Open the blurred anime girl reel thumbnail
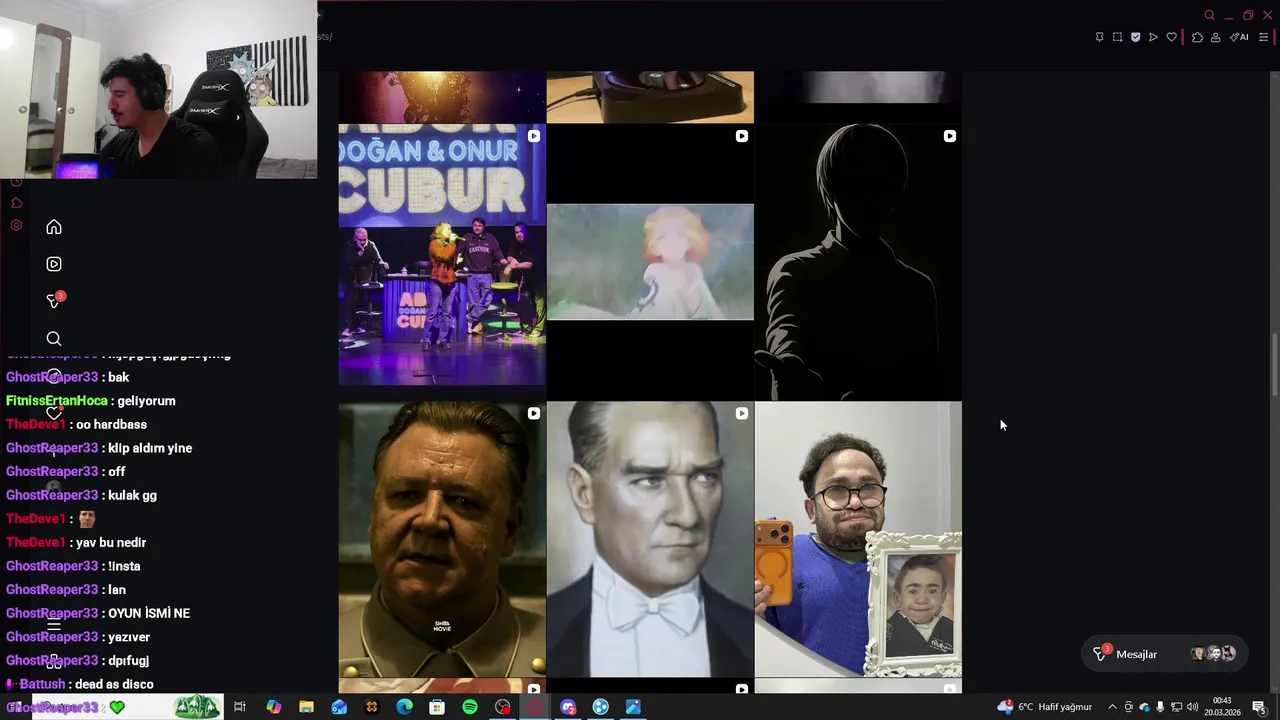This screenshot has height=720, width=1280. [x=650, y=262]
